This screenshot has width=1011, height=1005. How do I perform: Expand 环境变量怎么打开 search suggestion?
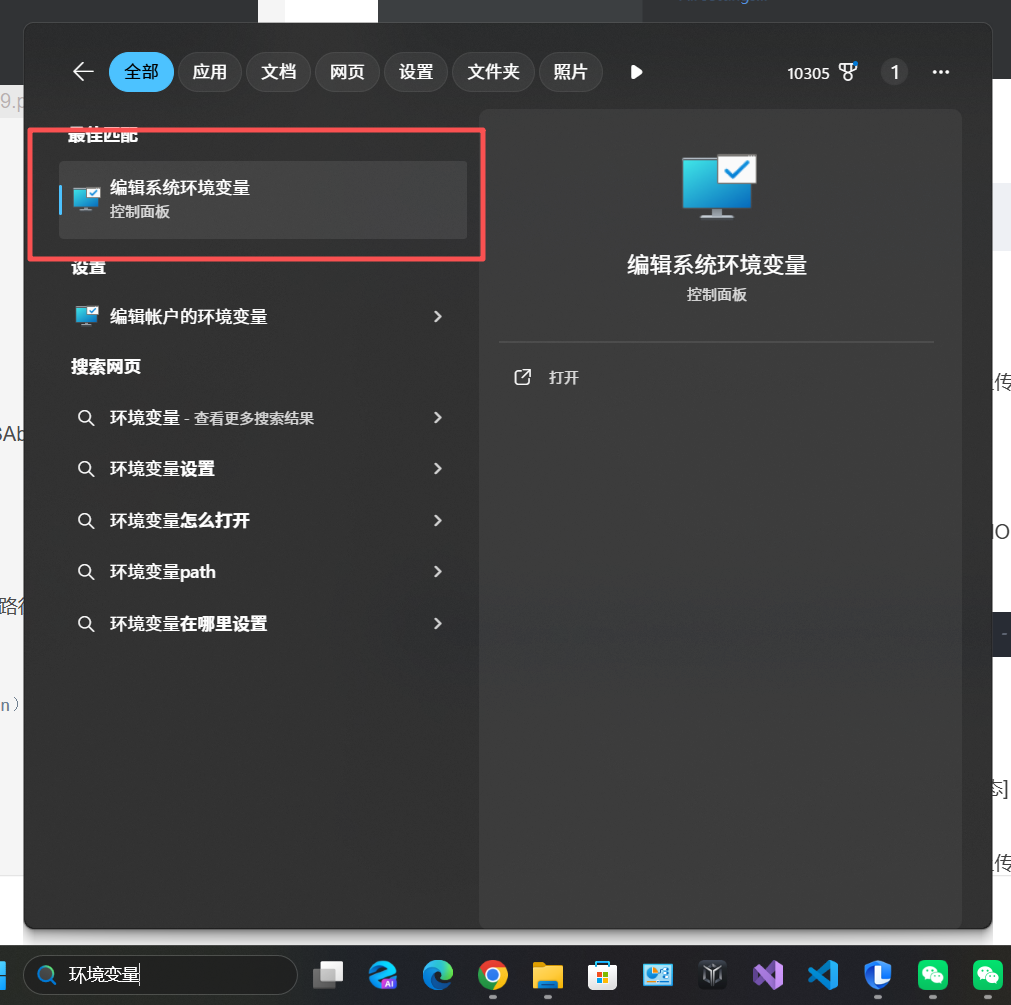coord(437,520)
